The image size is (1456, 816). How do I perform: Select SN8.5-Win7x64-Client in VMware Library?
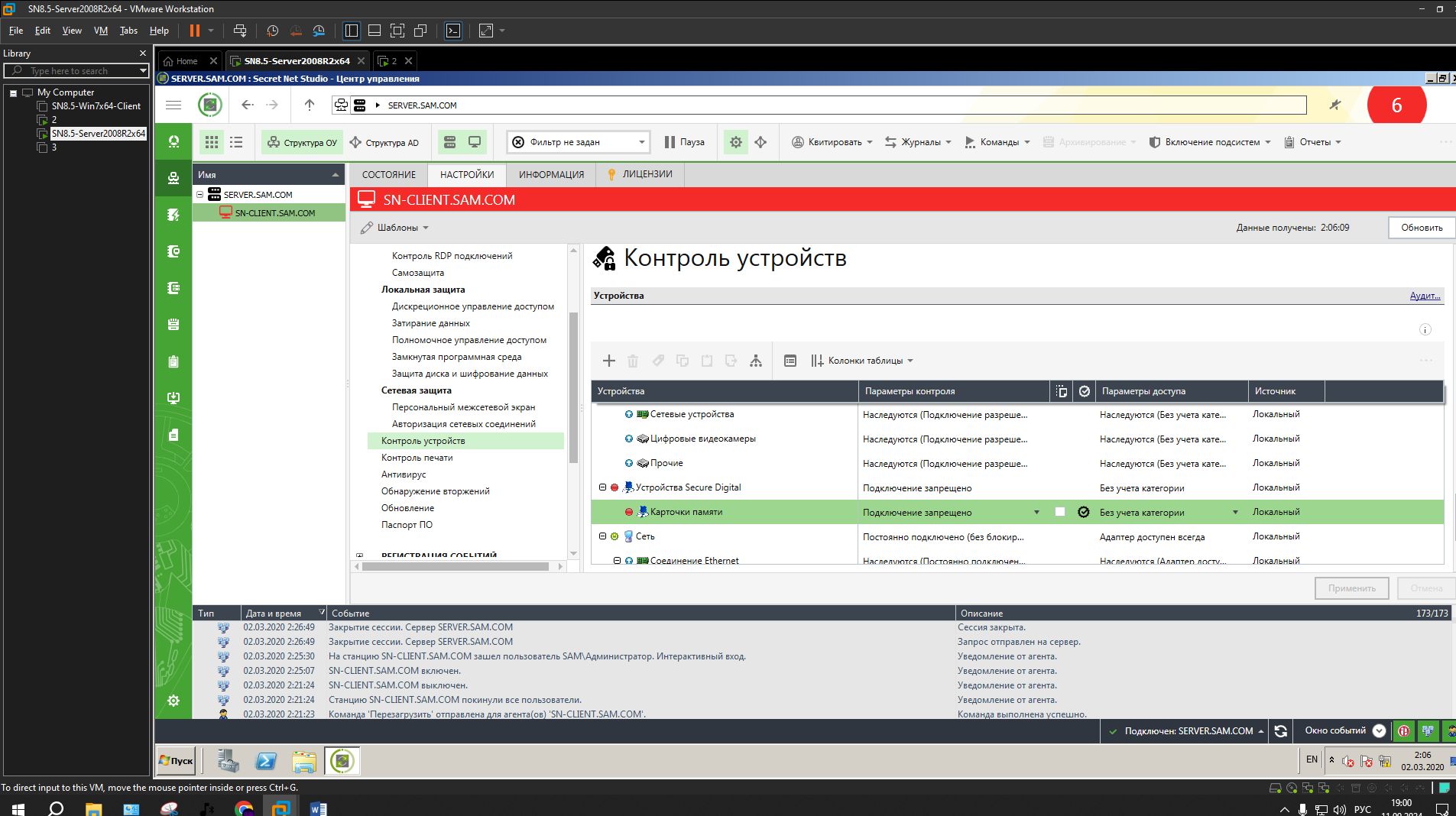coord(96,106)
